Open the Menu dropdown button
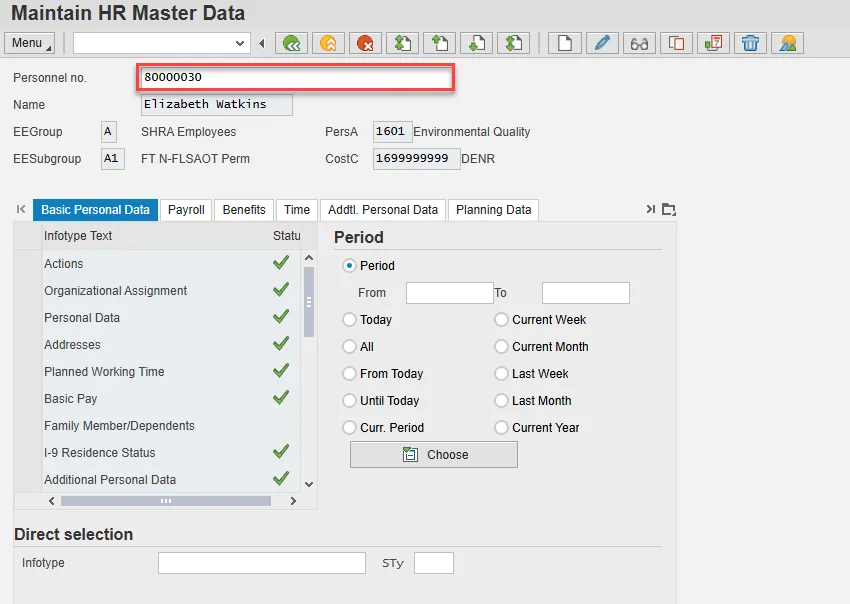This screenshot has width=850, height=604. (30, 43)
